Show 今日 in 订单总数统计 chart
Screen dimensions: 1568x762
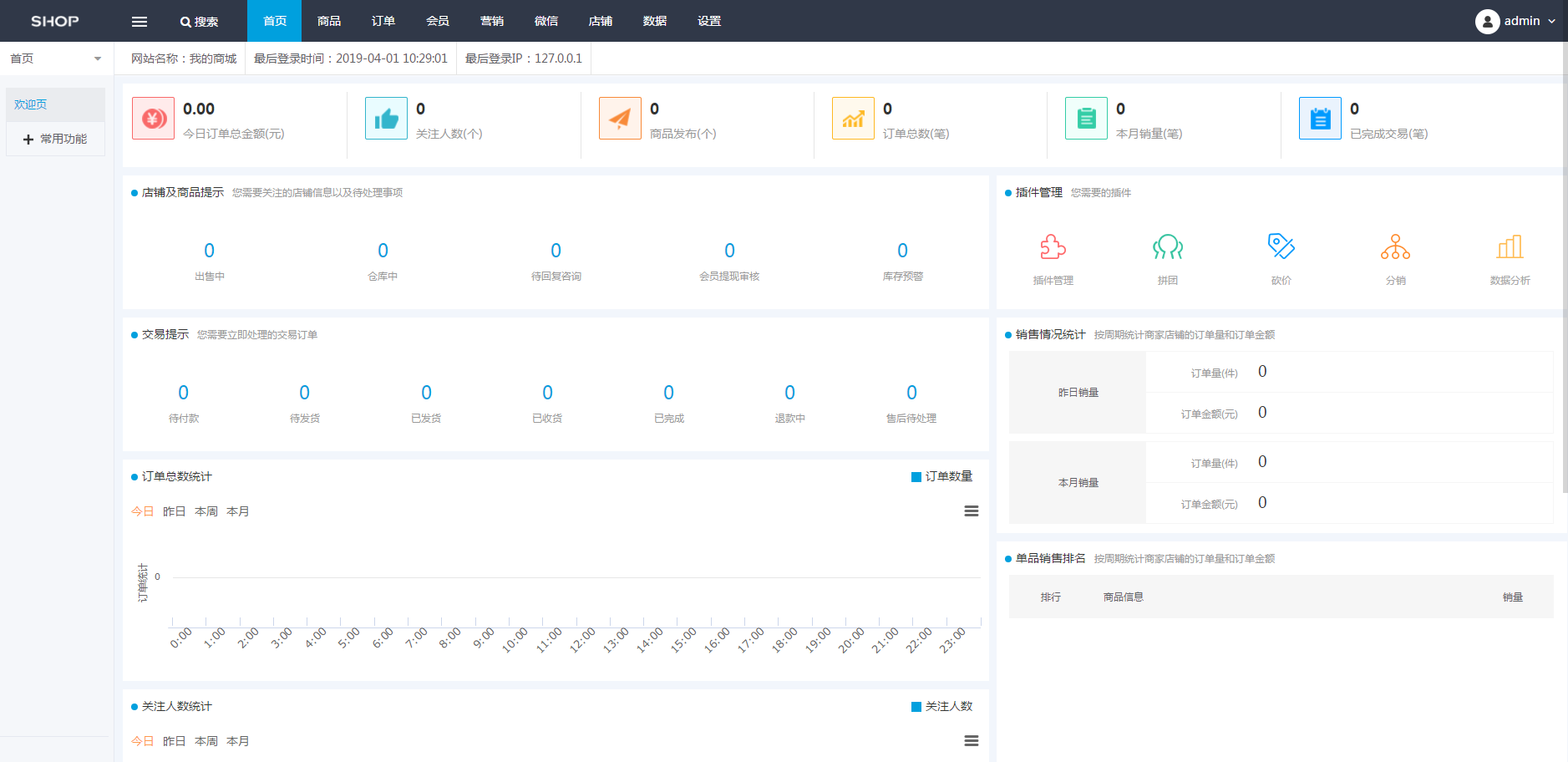coord(143,511)
